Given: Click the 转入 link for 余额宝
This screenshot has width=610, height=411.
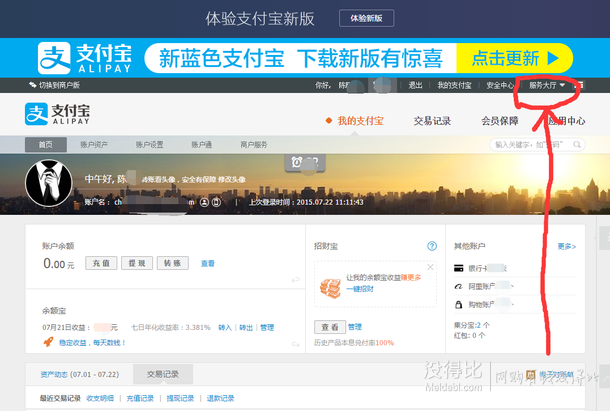Looking at the screenshot, I should 225,328.
